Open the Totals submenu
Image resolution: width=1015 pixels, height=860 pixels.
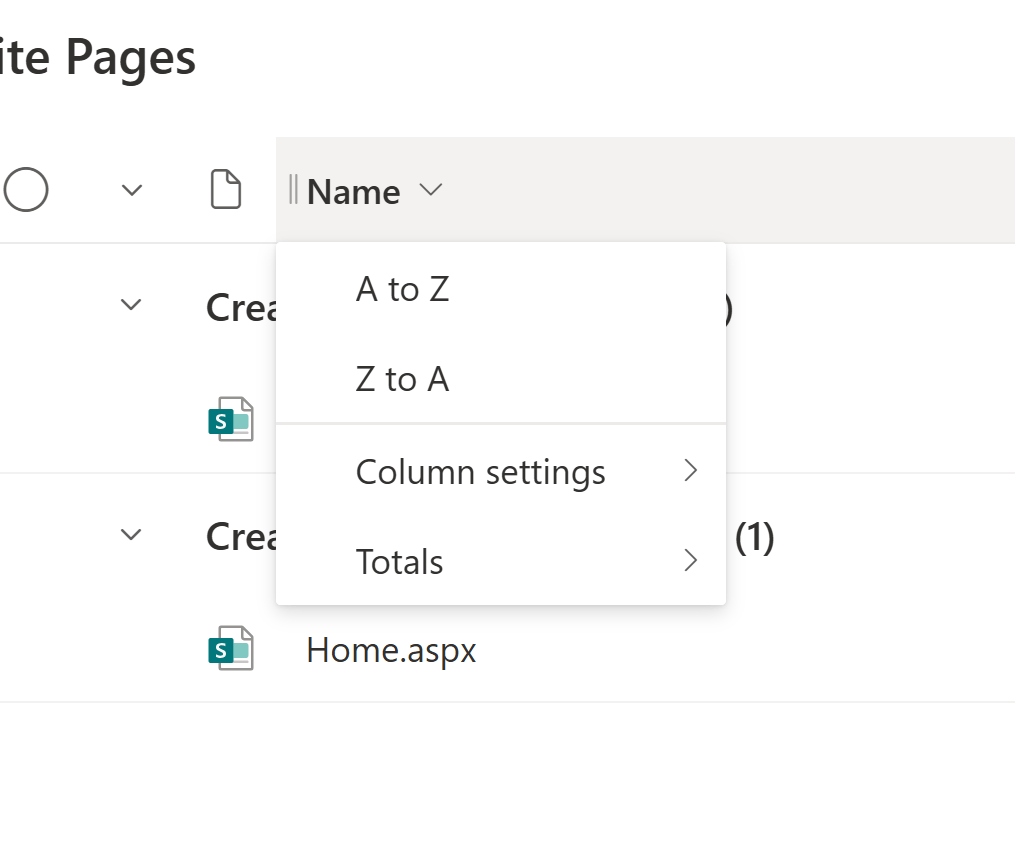click(400, 561)
